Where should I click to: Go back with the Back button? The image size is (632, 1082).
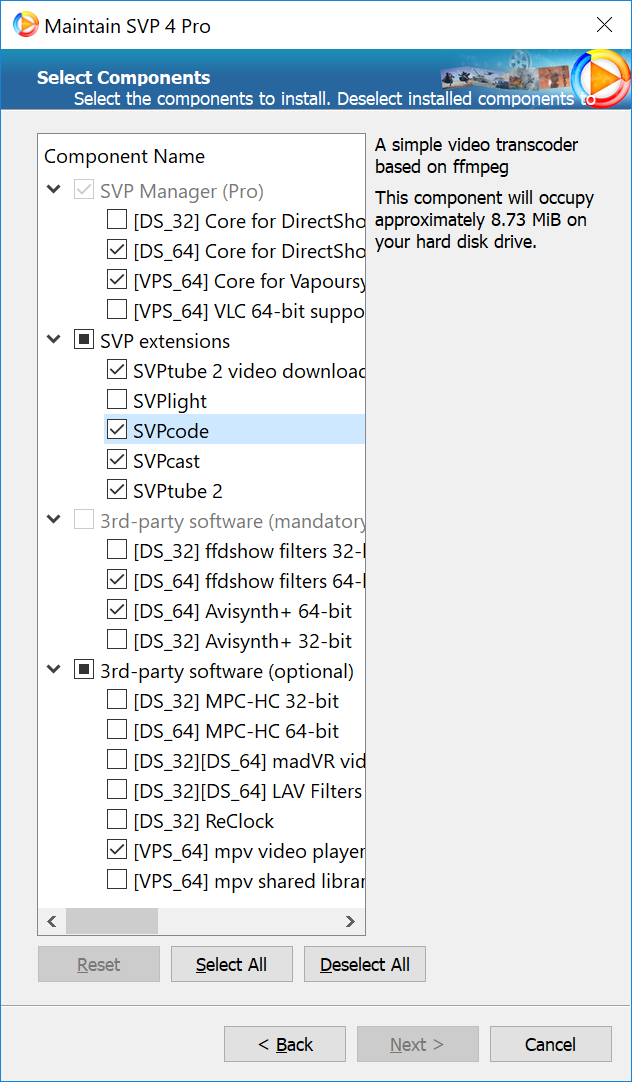coord(285,1044)
